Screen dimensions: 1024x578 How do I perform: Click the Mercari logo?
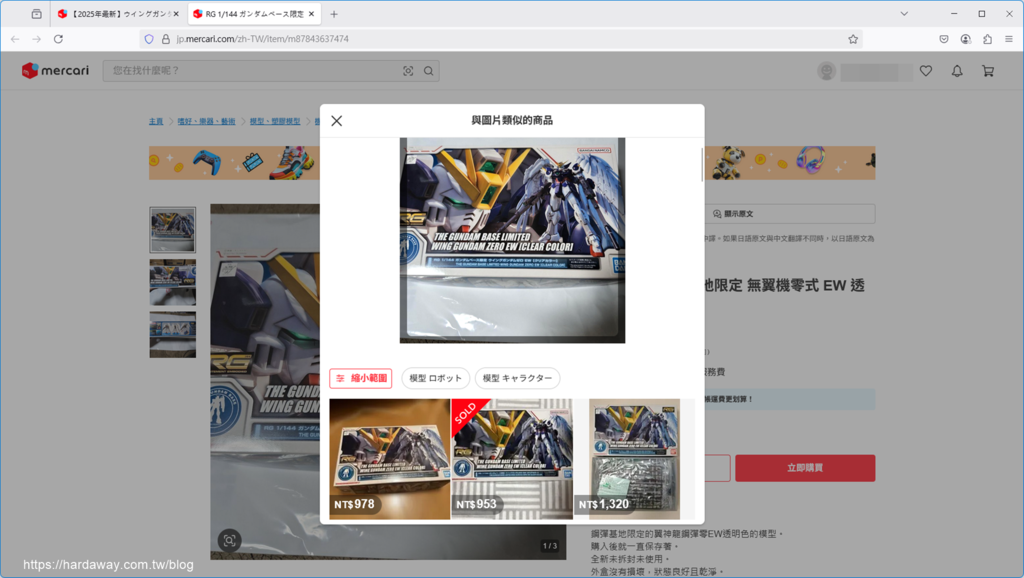pos(56,71)
